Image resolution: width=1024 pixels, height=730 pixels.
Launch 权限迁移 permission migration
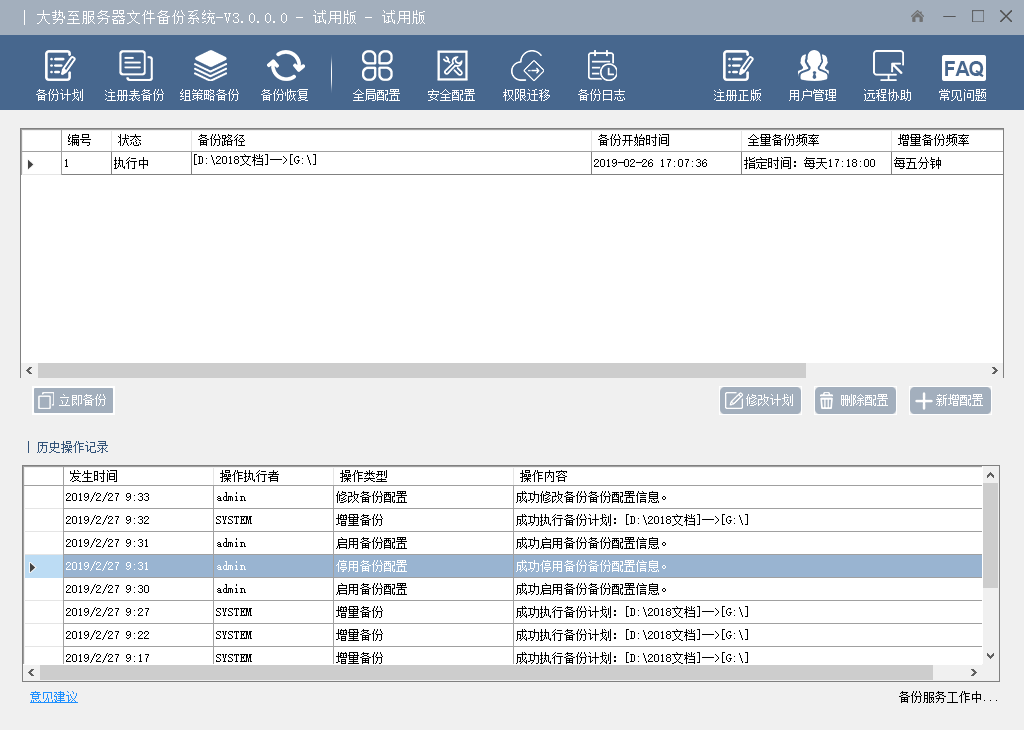click(526, 76)
